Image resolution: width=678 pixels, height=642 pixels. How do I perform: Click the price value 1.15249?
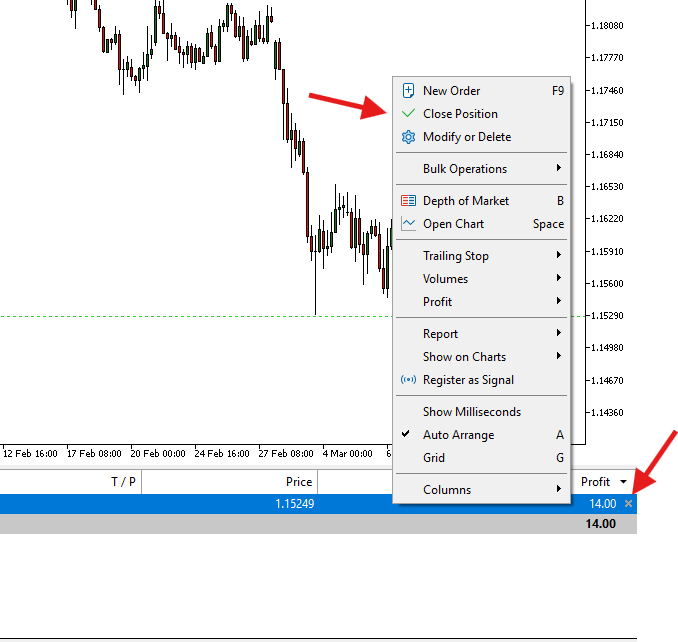tap(294, 504)
